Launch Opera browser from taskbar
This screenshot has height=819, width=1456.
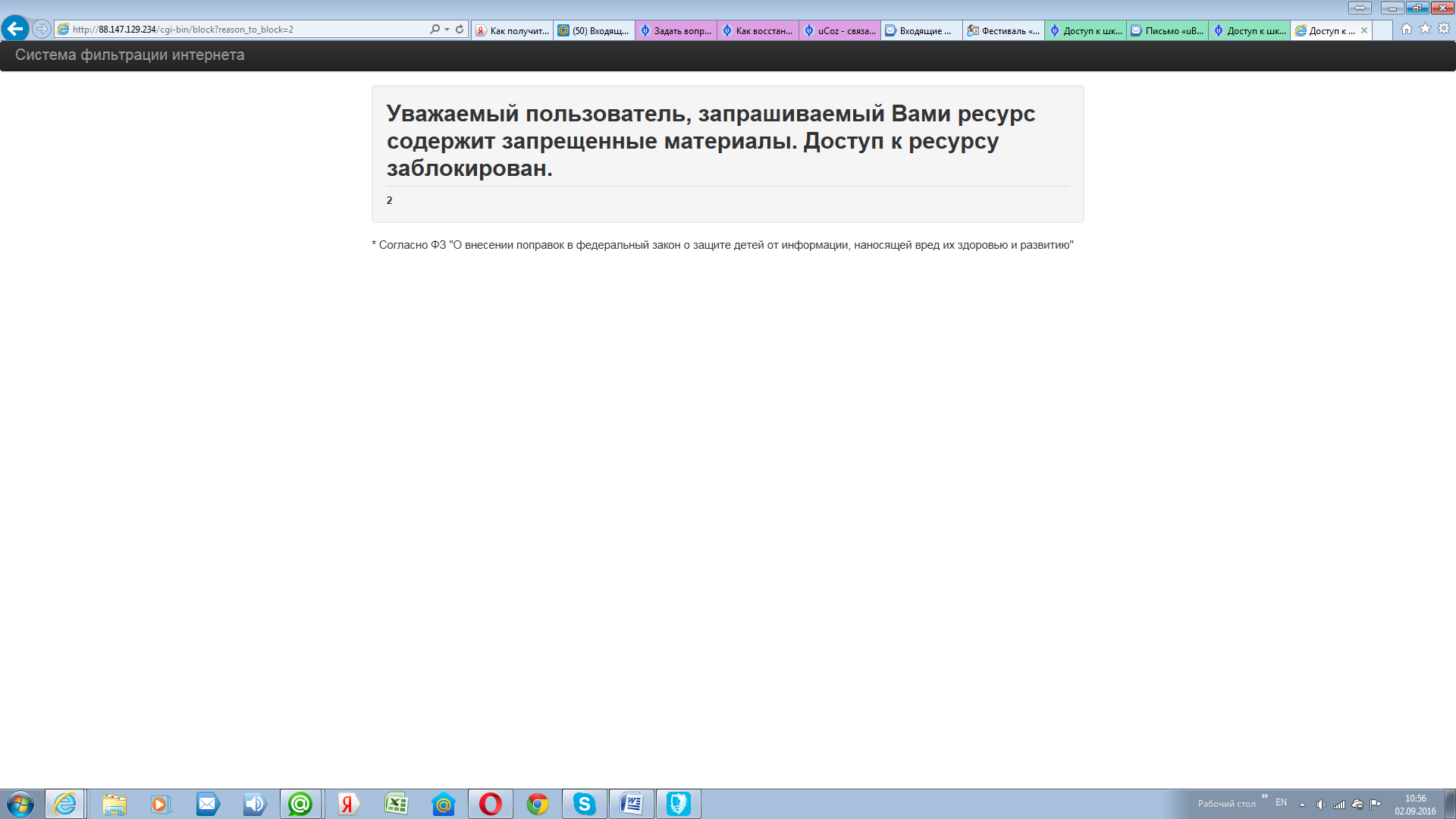pyautogui.click(x=491, y=804)
